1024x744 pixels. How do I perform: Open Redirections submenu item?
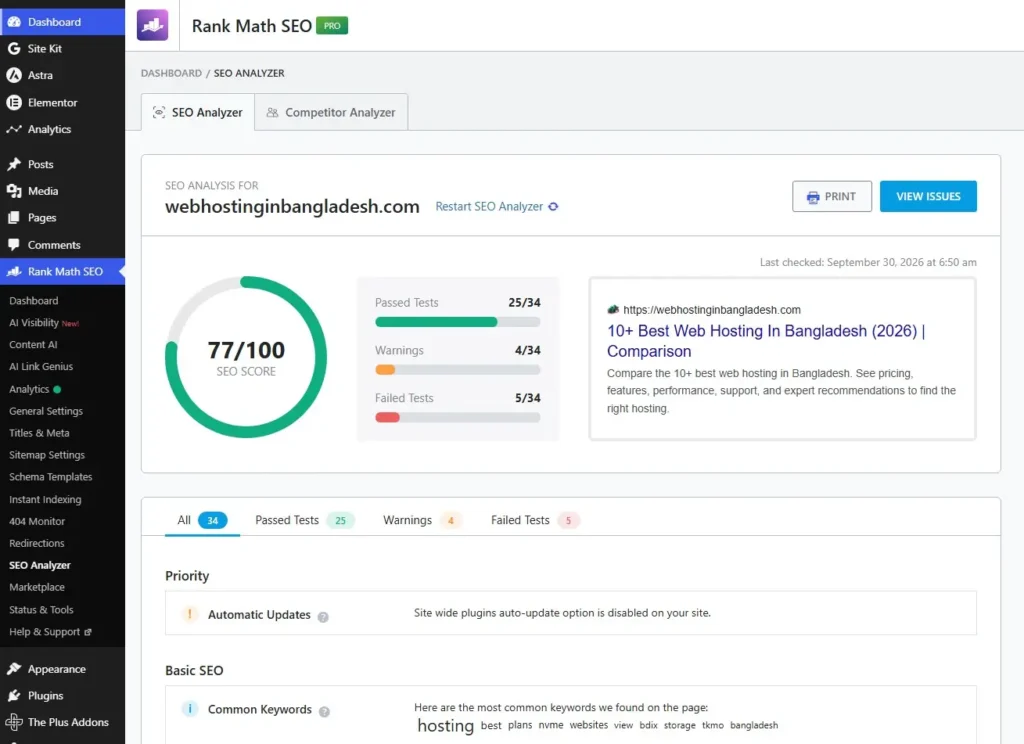click(x=37, y=543)
